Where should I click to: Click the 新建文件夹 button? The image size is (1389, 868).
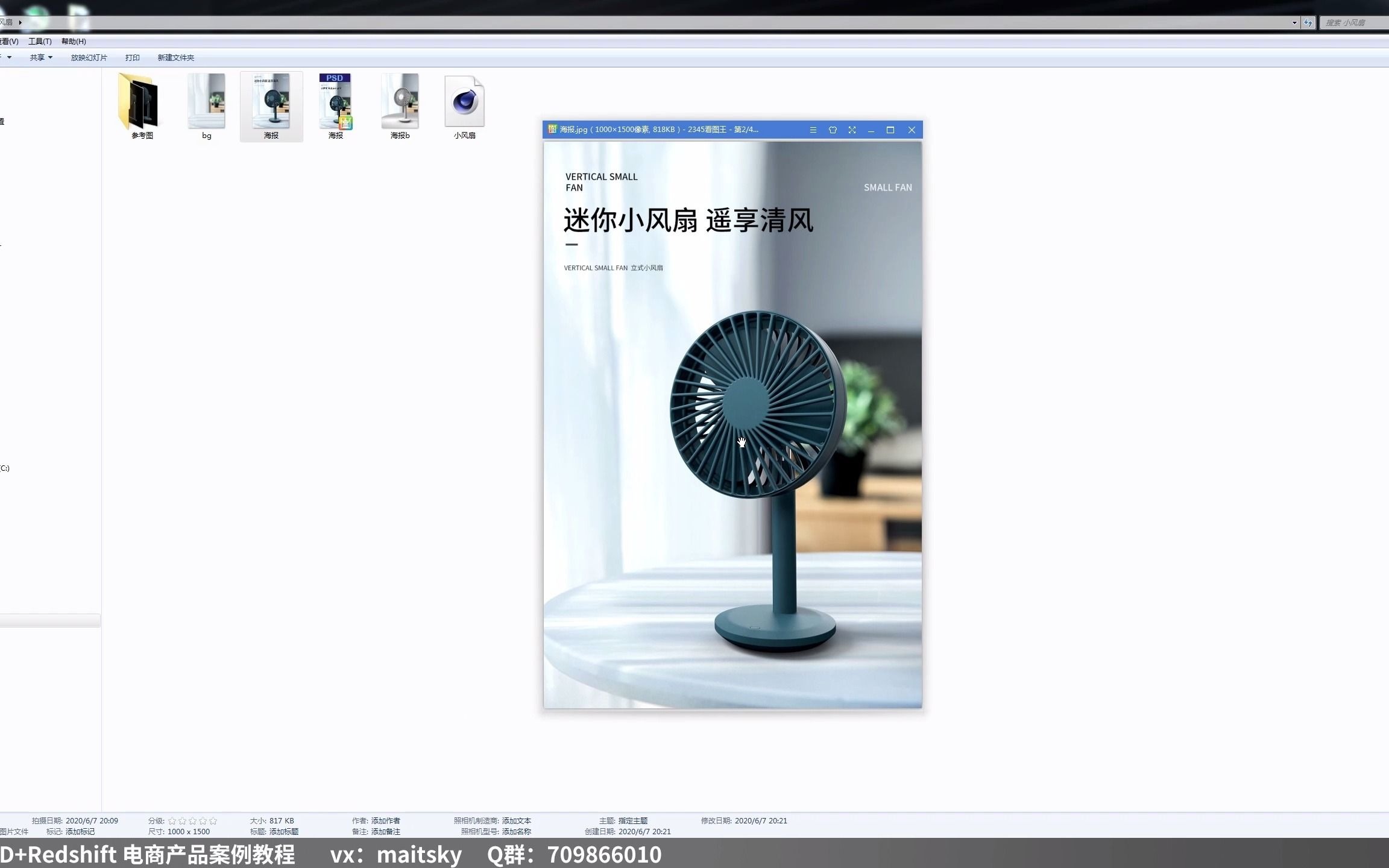coord(175,57)
